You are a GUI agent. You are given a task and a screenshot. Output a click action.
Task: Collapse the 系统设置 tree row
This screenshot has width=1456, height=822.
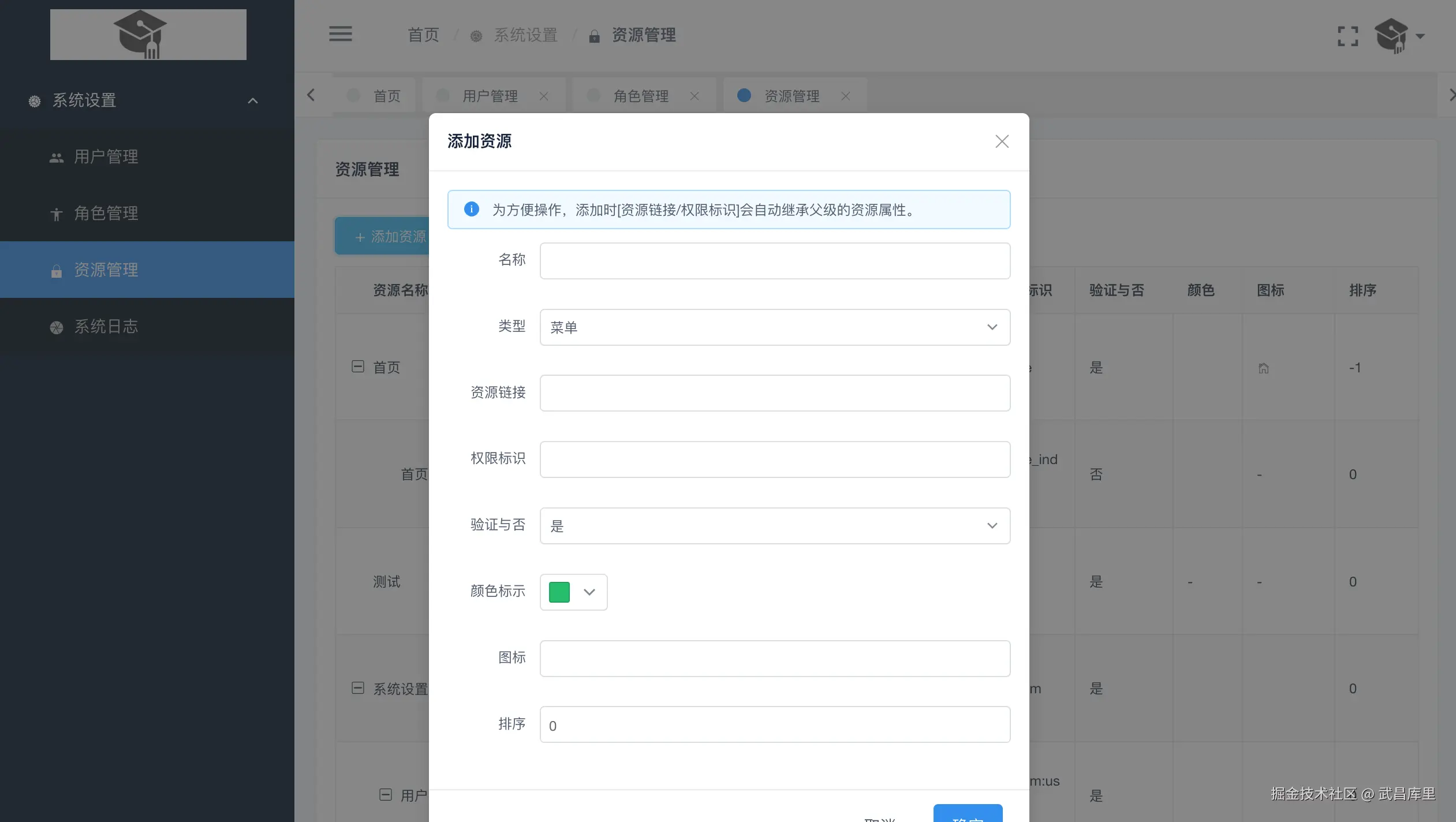click(358, 688)
